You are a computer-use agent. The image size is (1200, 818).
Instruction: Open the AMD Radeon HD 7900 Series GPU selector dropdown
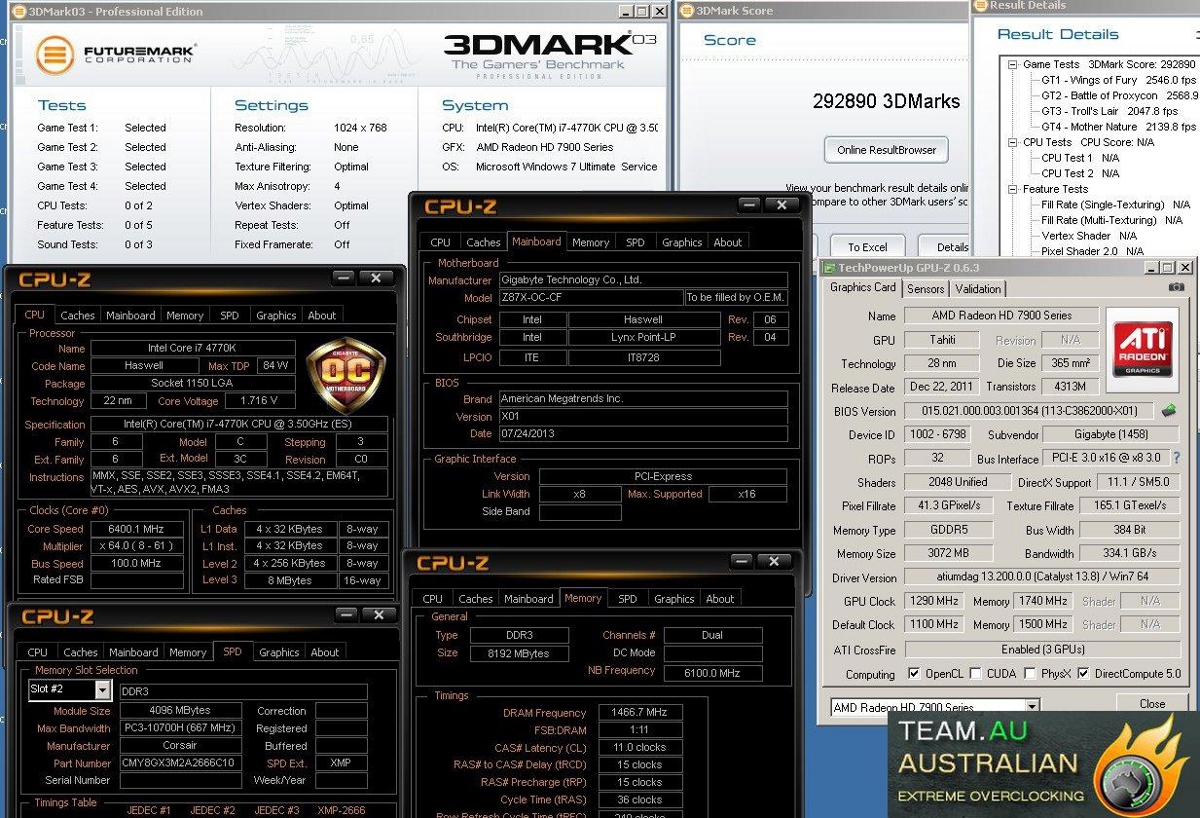pyautogui.click(x=1032, y=707)
